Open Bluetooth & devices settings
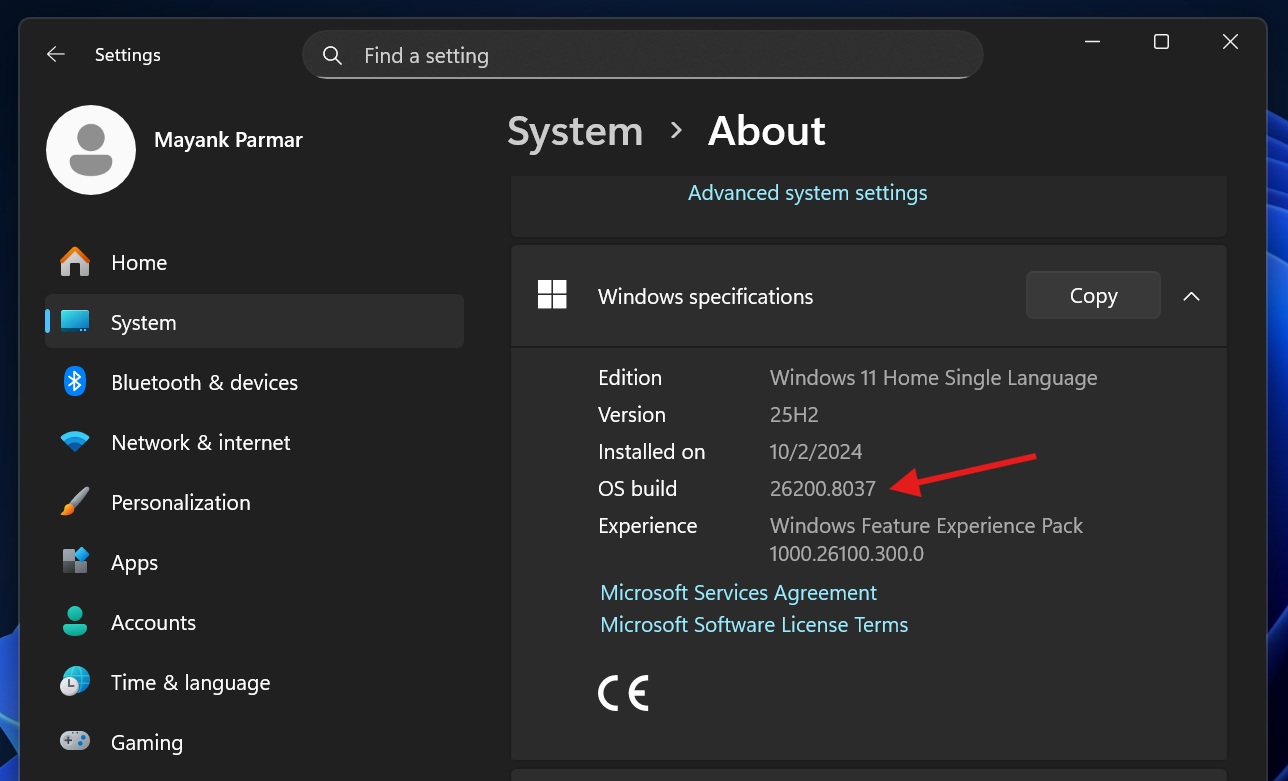 (x=74, y=382)
